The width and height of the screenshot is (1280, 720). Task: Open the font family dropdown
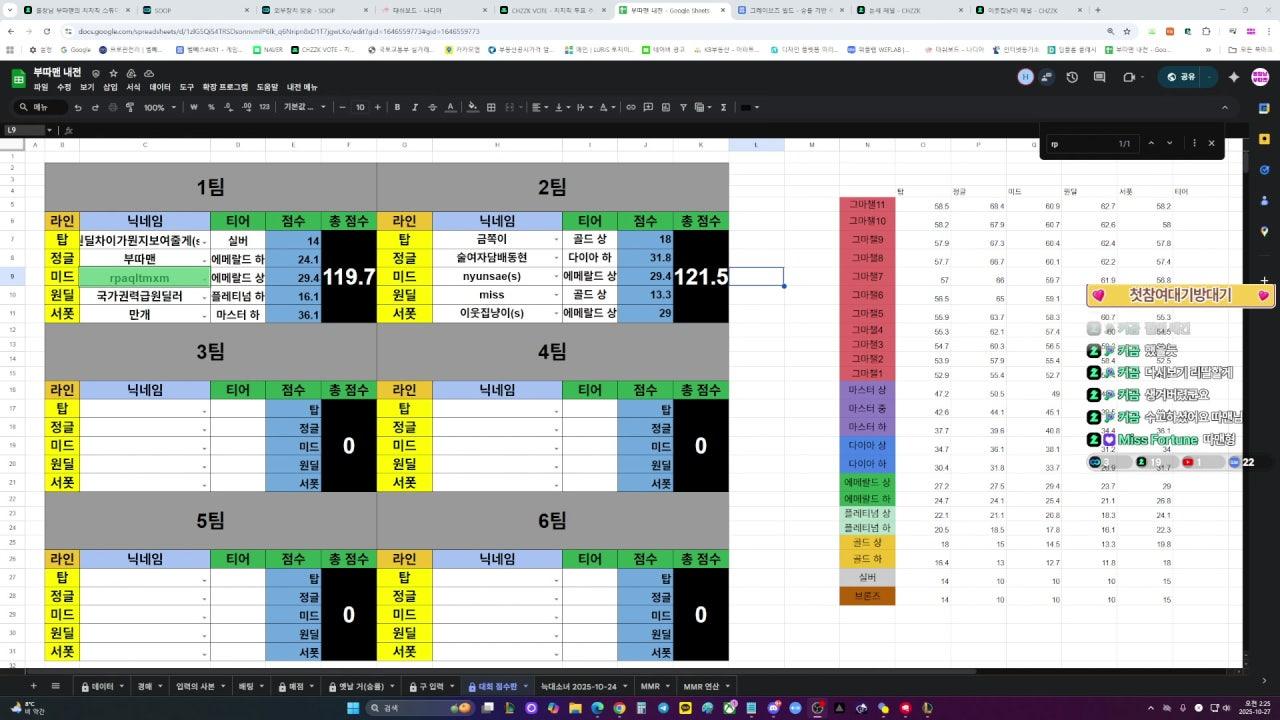click(305, 107)
